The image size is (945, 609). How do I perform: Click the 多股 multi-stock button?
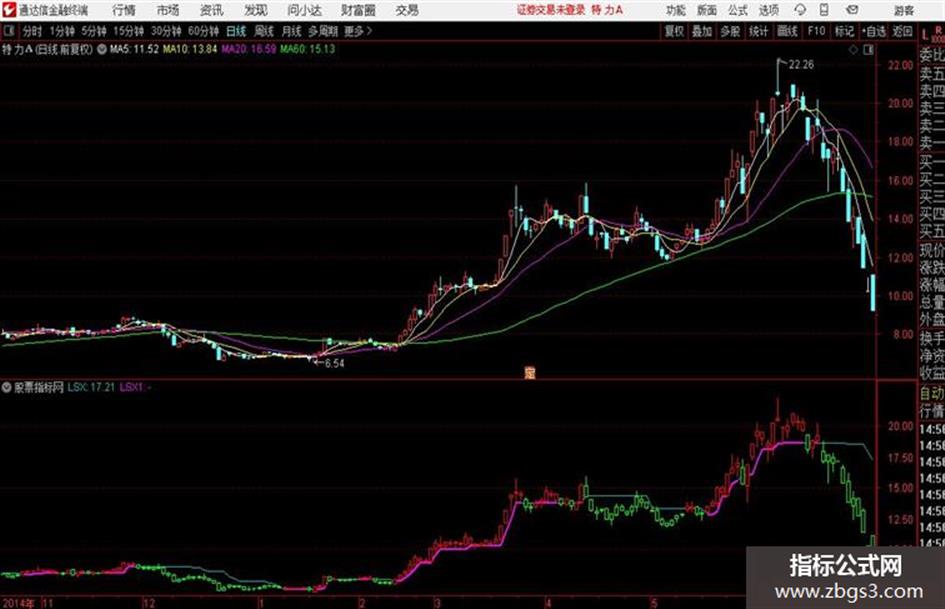click(x=730, y=31)
